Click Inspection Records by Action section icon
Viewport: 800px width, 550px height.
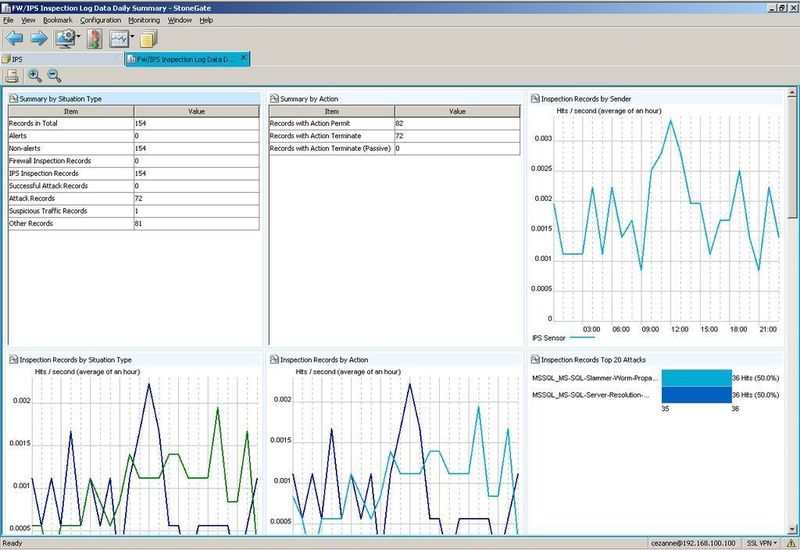tap(274, 360)
